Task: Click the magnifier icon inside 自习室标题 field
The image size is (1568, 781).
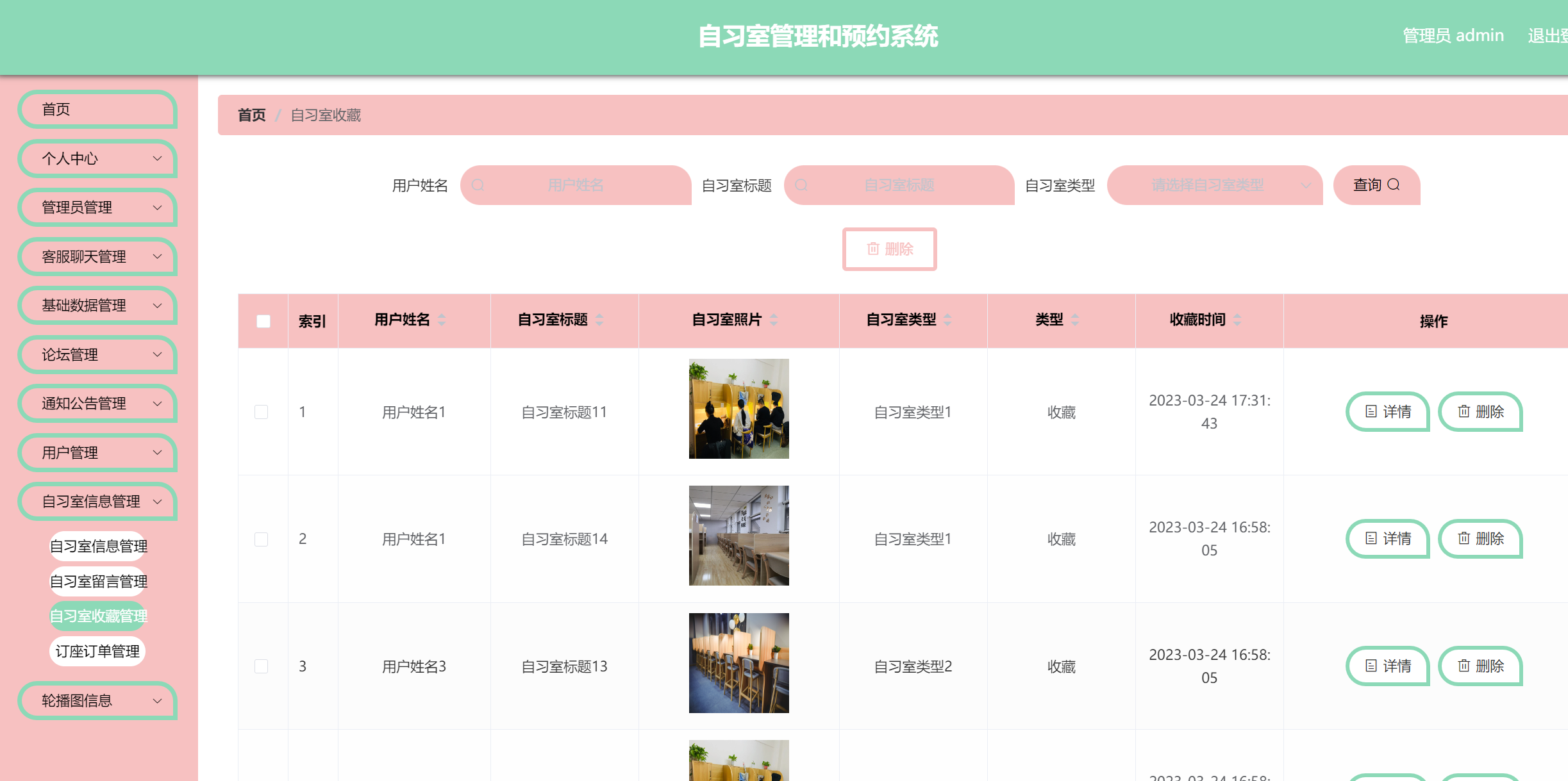Action: point(801,185)
